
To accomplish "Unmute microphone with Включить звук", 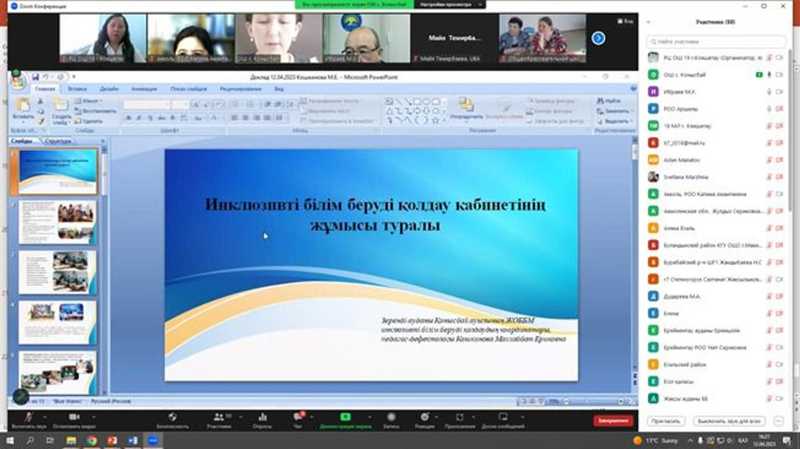I will (x=29, y=420).
